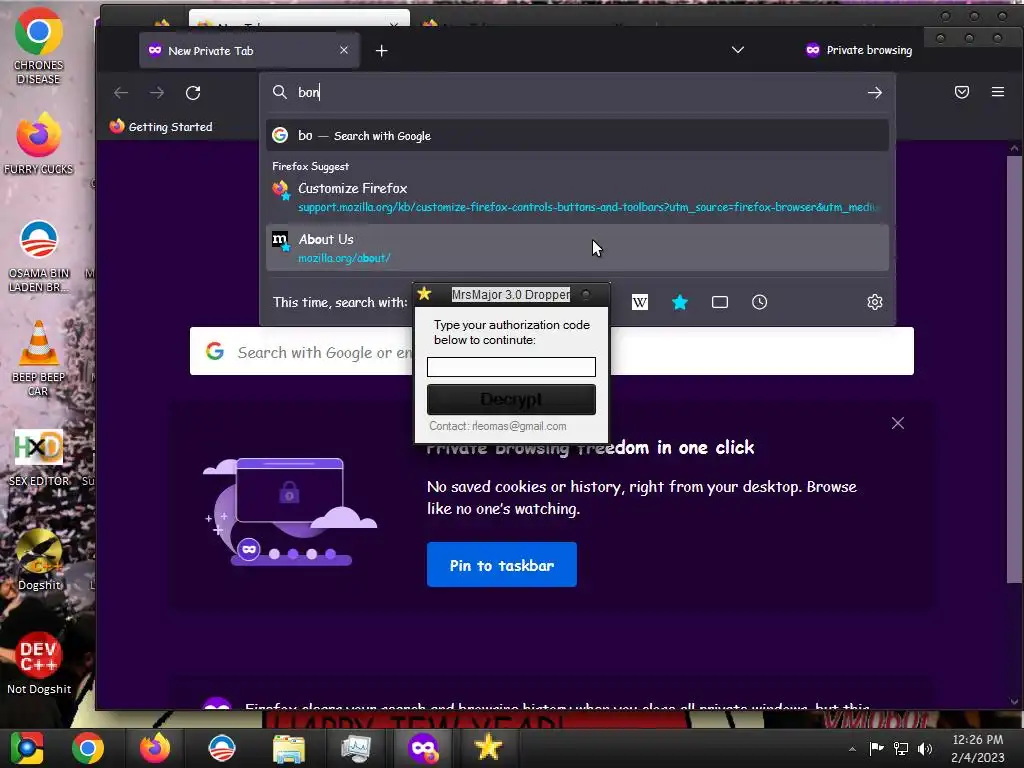Click the Private browsing indicator
Image resolution: width=1024 pixels, height=768 pixels.
859,50
